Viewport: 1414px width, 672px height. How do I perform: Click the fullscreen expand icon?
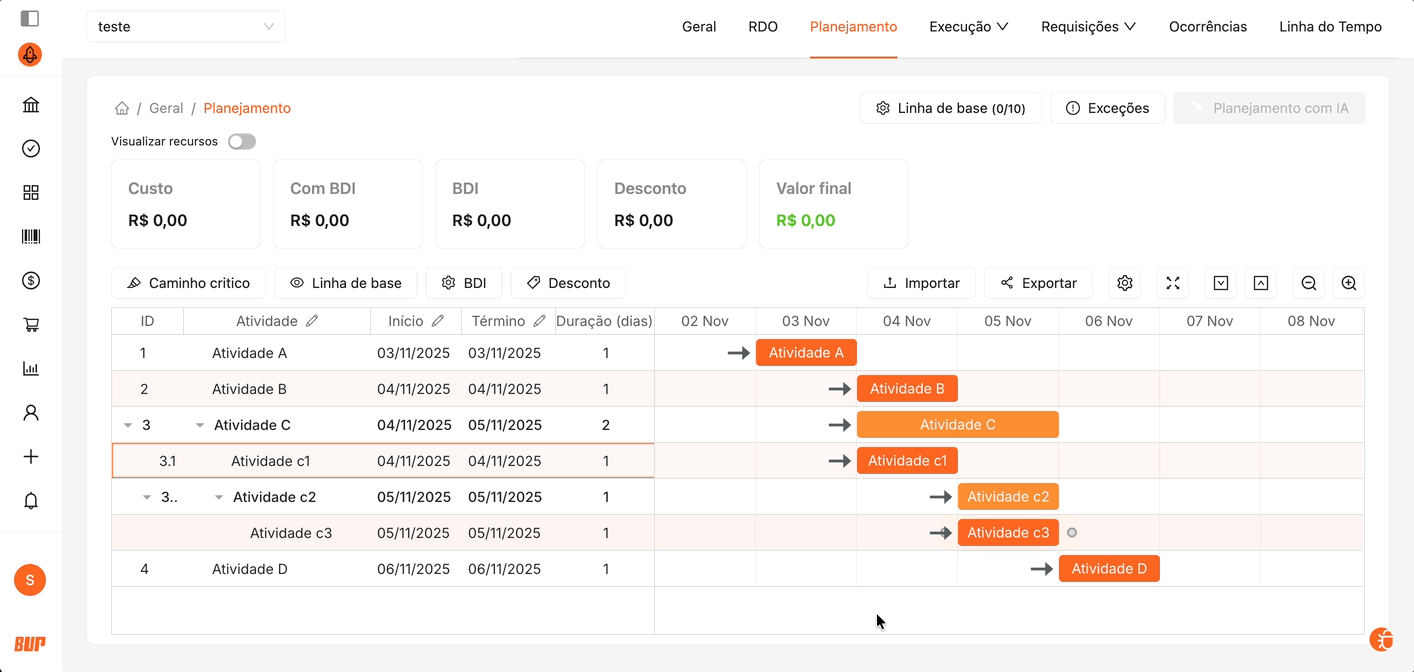pos(1173,283)
